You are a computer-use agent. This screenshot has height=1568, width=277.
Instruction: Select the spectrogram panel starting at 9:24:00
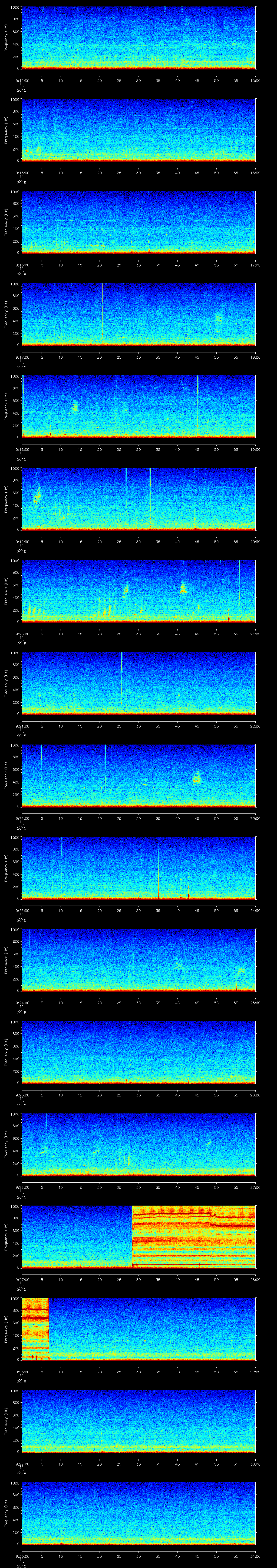(139, 960)
